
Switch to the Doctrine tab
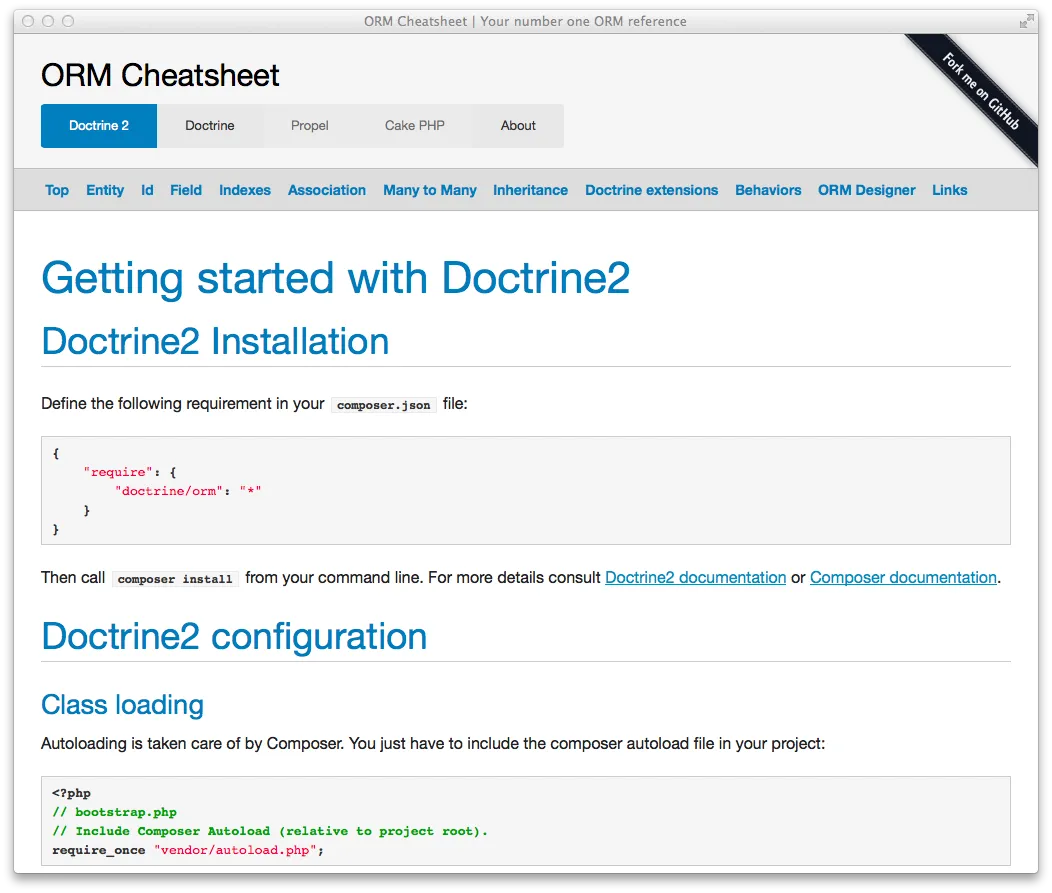coord(210,125)
